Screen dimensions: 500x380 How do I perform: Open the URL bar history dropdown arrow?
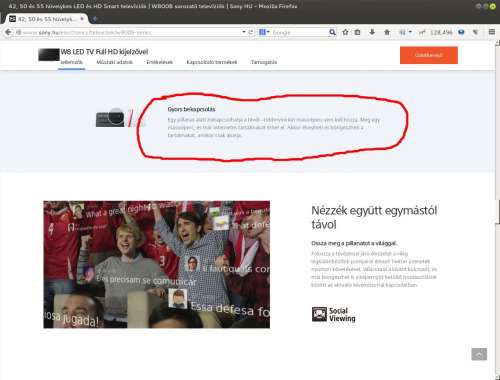pyautogui.click(x=244, y=32)
